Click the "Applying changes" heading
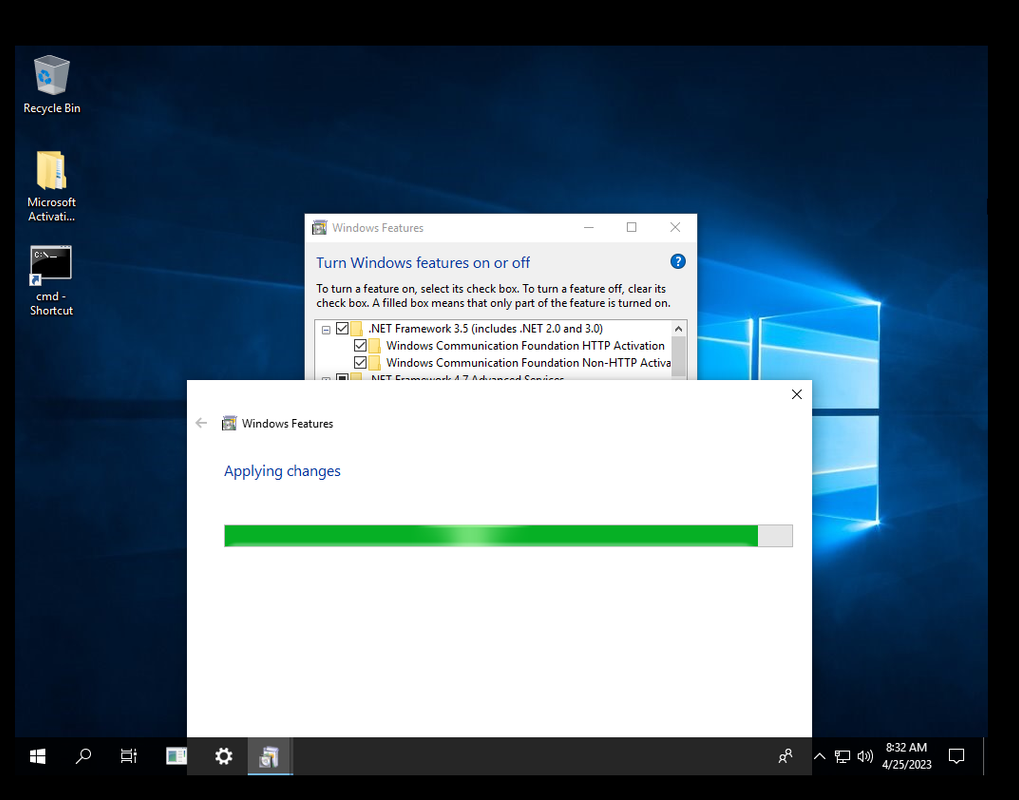The width and height of the screenshot is (1019, 800). 282,471
